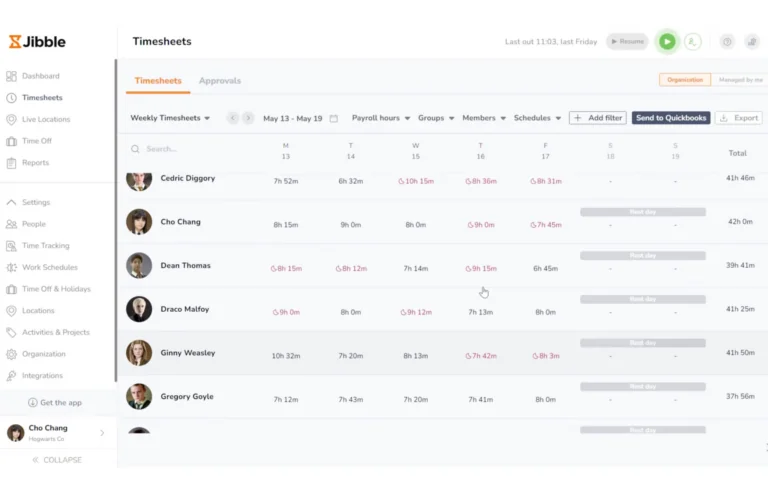
Task: Open the Reports clipboard icon
Action: pos(11,163)
